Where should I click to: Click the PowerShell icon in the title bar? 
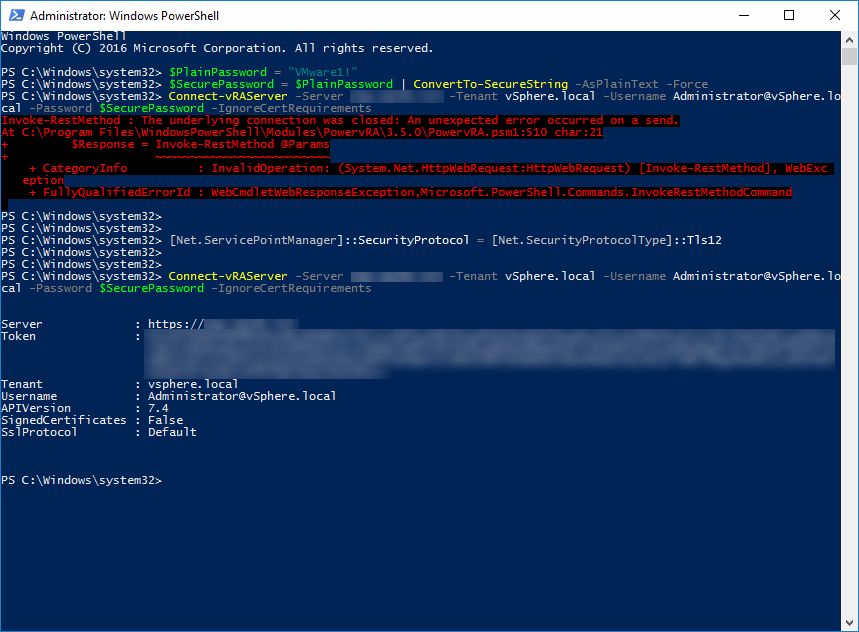click(15, 16)
